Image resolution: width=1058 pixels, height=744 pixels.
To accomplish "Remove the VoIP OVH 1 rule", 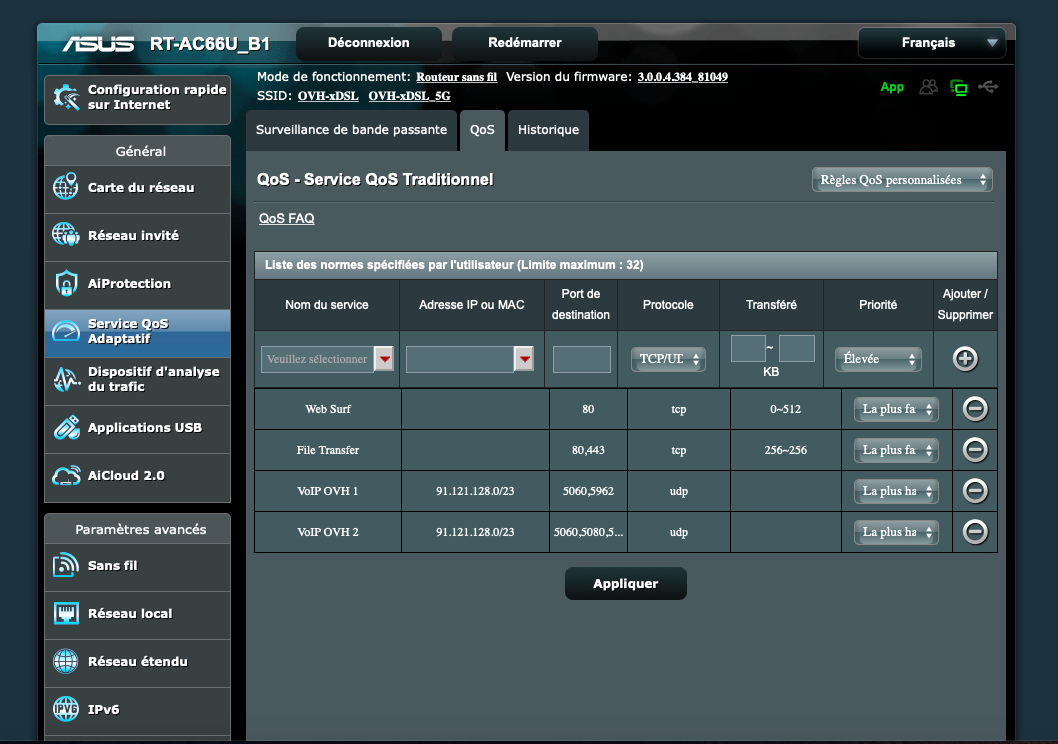I will pos(975,491).
